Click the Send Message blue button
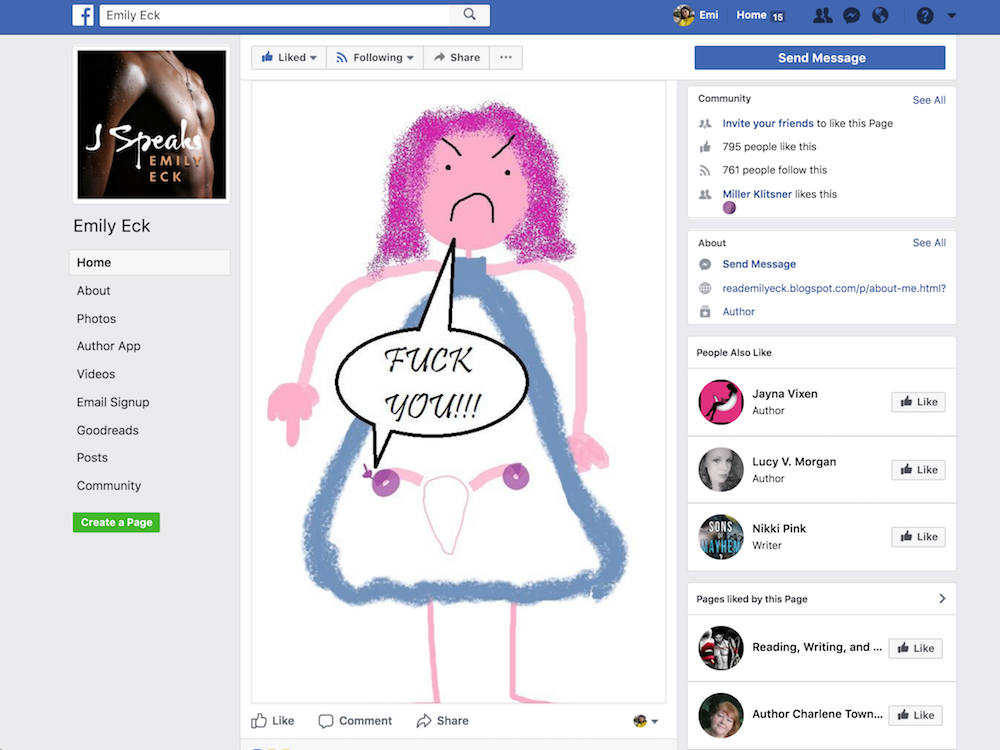Viewport: 1000px width, 750px height. pyautogui.click(x=820, y=58)
